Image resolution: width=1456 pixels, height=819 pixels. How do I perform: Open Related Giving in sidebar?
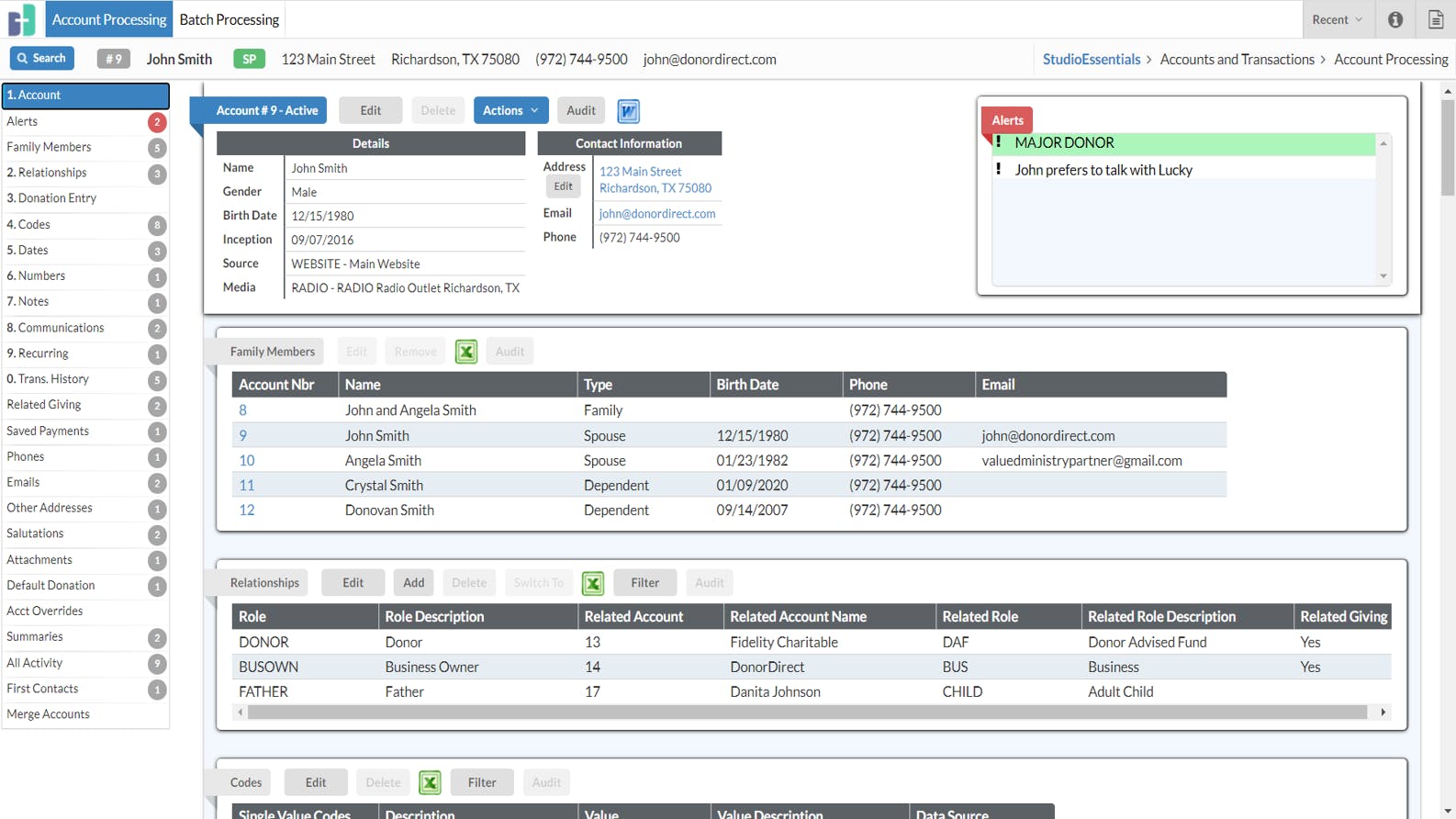click(85, 405)
